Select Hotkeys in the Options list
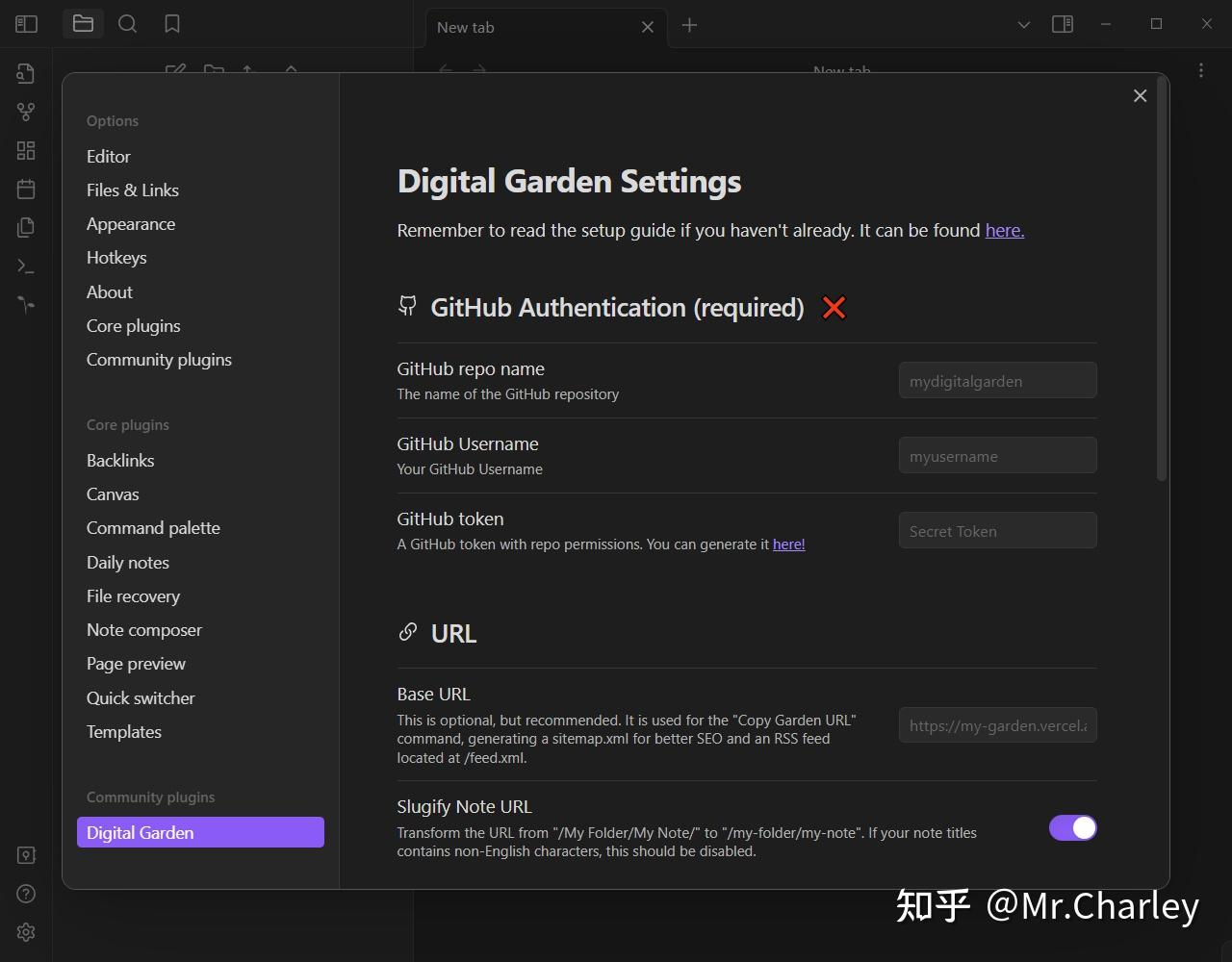 (x=116, y=257)
